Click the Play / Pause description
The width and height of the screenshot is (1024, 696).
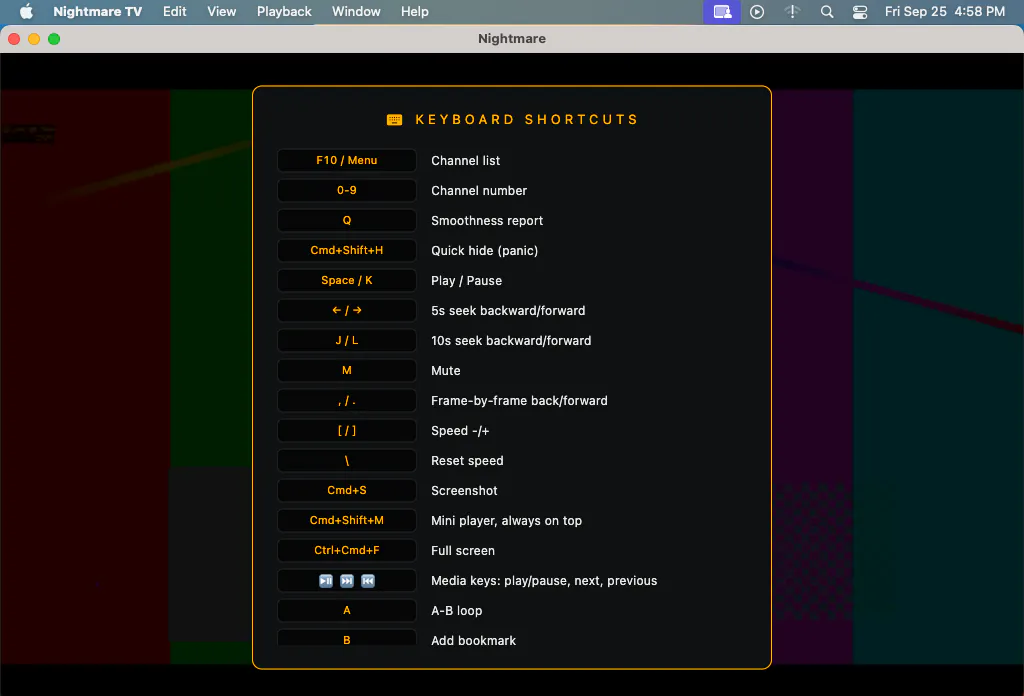coord(466,281)
